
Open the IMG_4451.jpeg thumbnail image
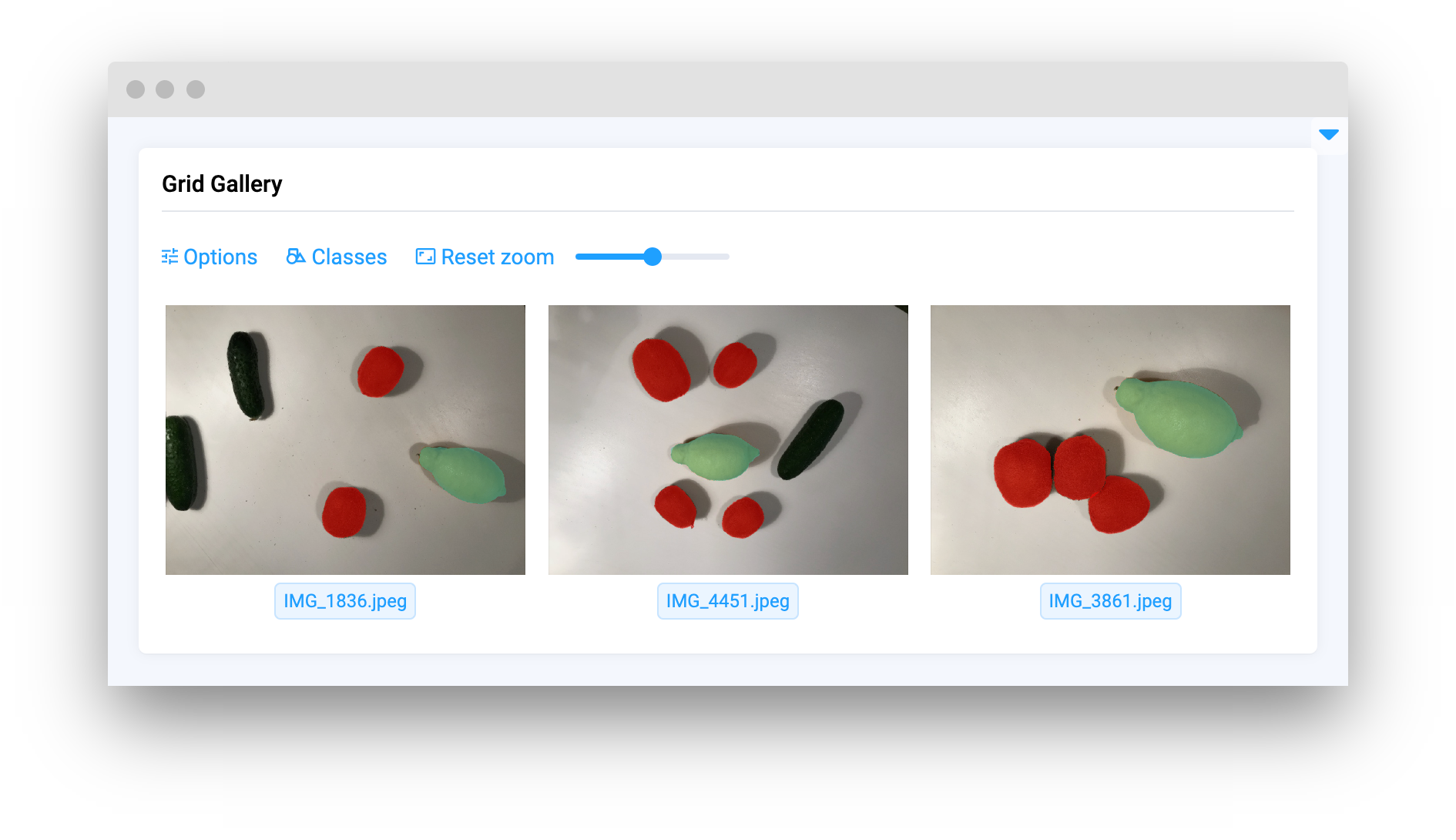[x=728, y=440]
